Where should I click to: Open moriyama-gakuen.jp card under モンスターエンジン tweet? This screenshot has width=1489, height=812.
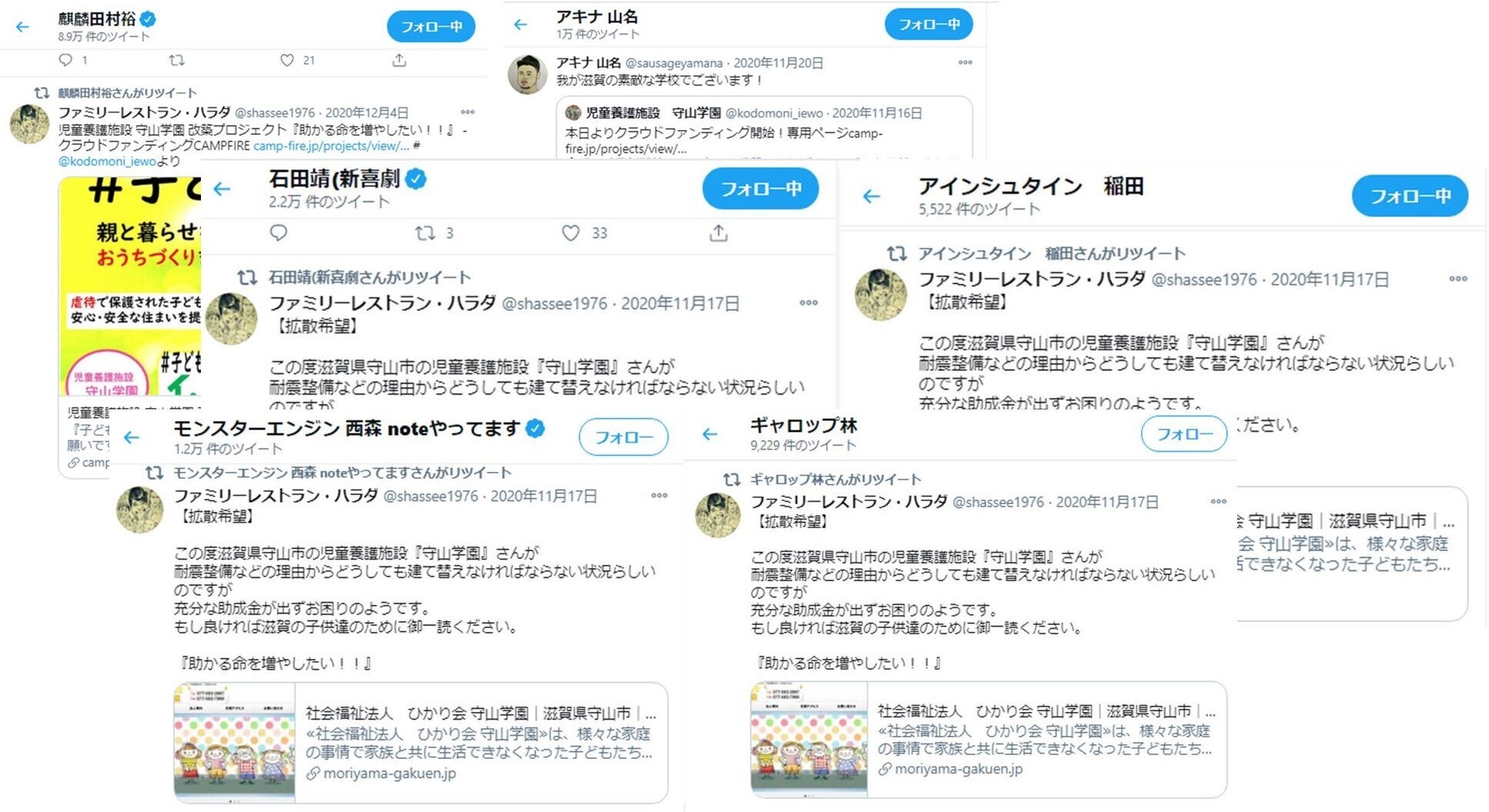coord(420,743)
